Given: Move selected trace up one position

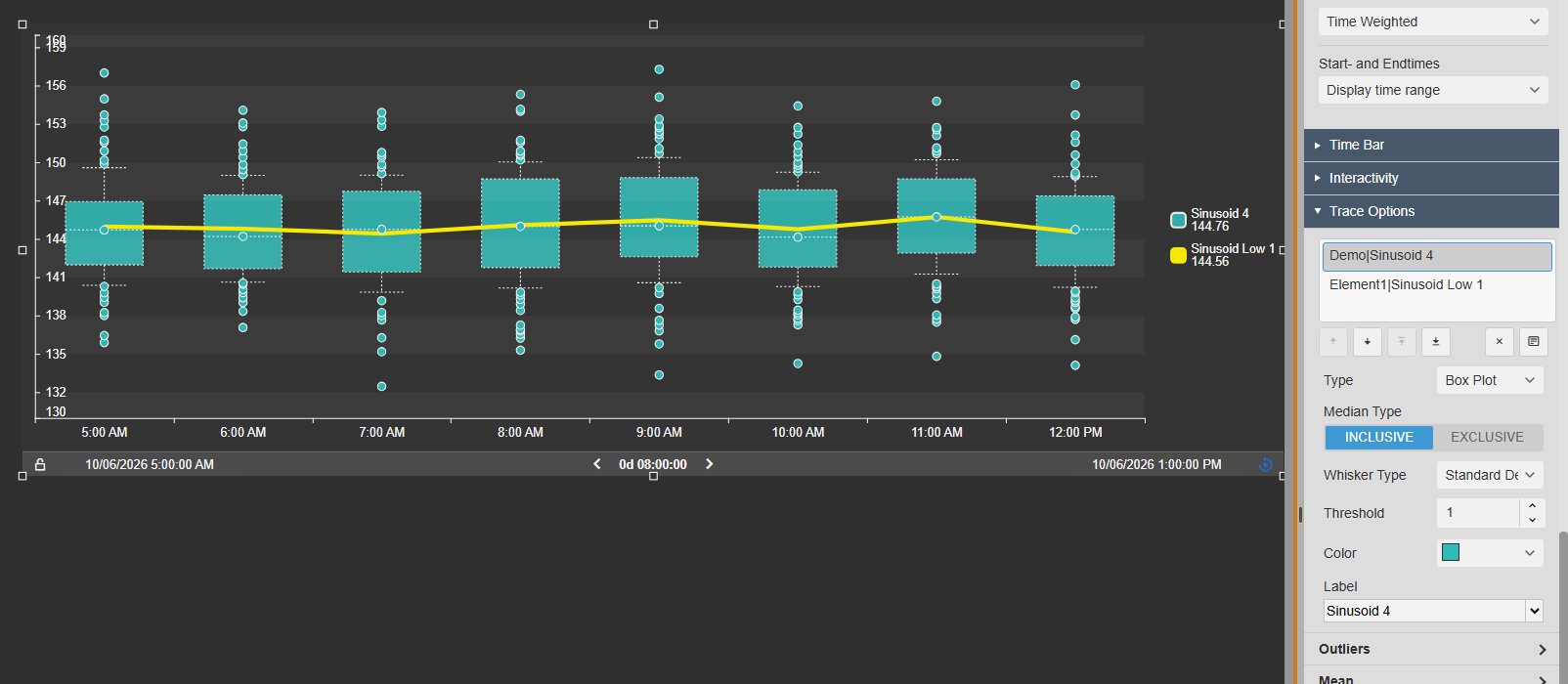Looking at the screenshot, I should (x=1333, y=342).
